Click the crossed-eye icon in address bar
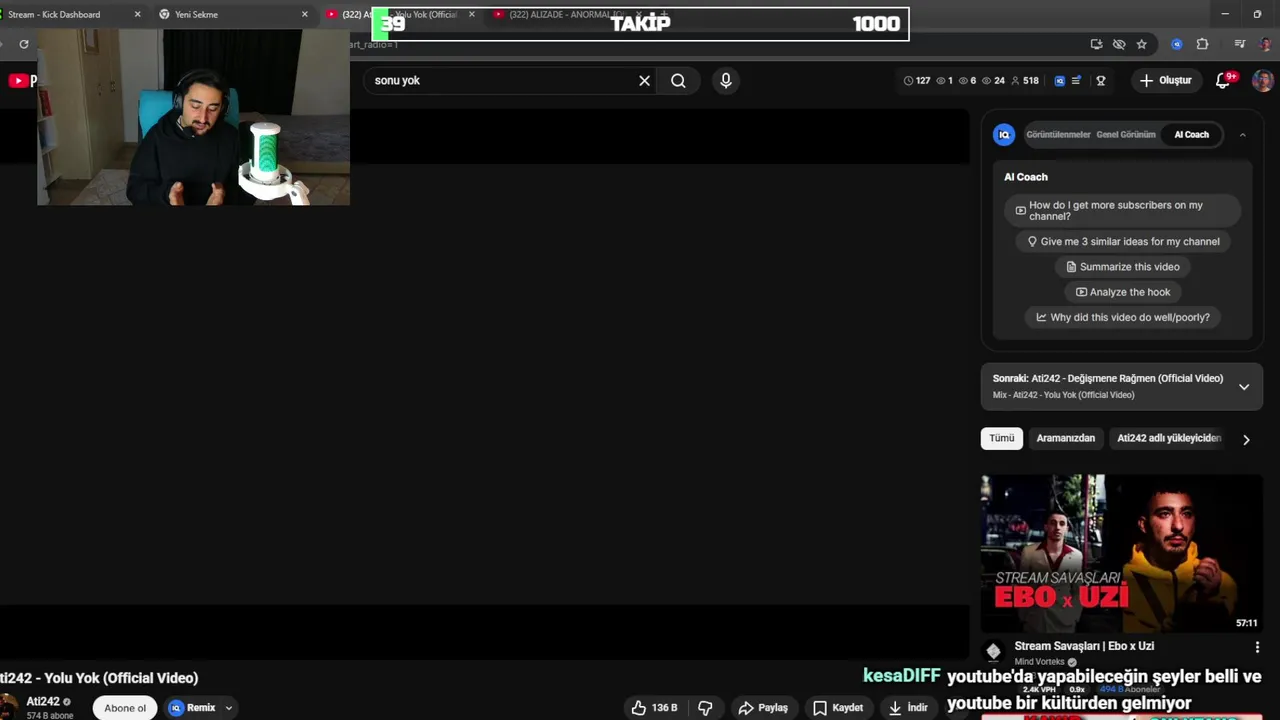The width and height of the screenshot is (1280, 720). click(x=1119, y=44)
